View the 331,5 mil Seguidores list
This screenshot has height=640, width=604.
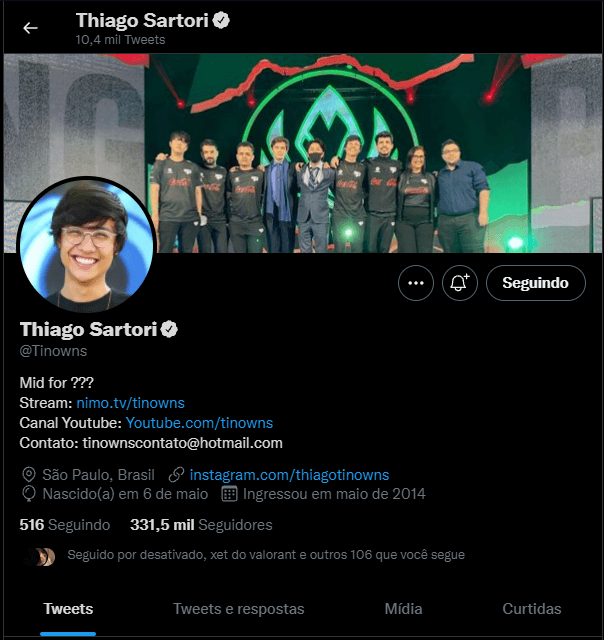[x=201, y=525]
